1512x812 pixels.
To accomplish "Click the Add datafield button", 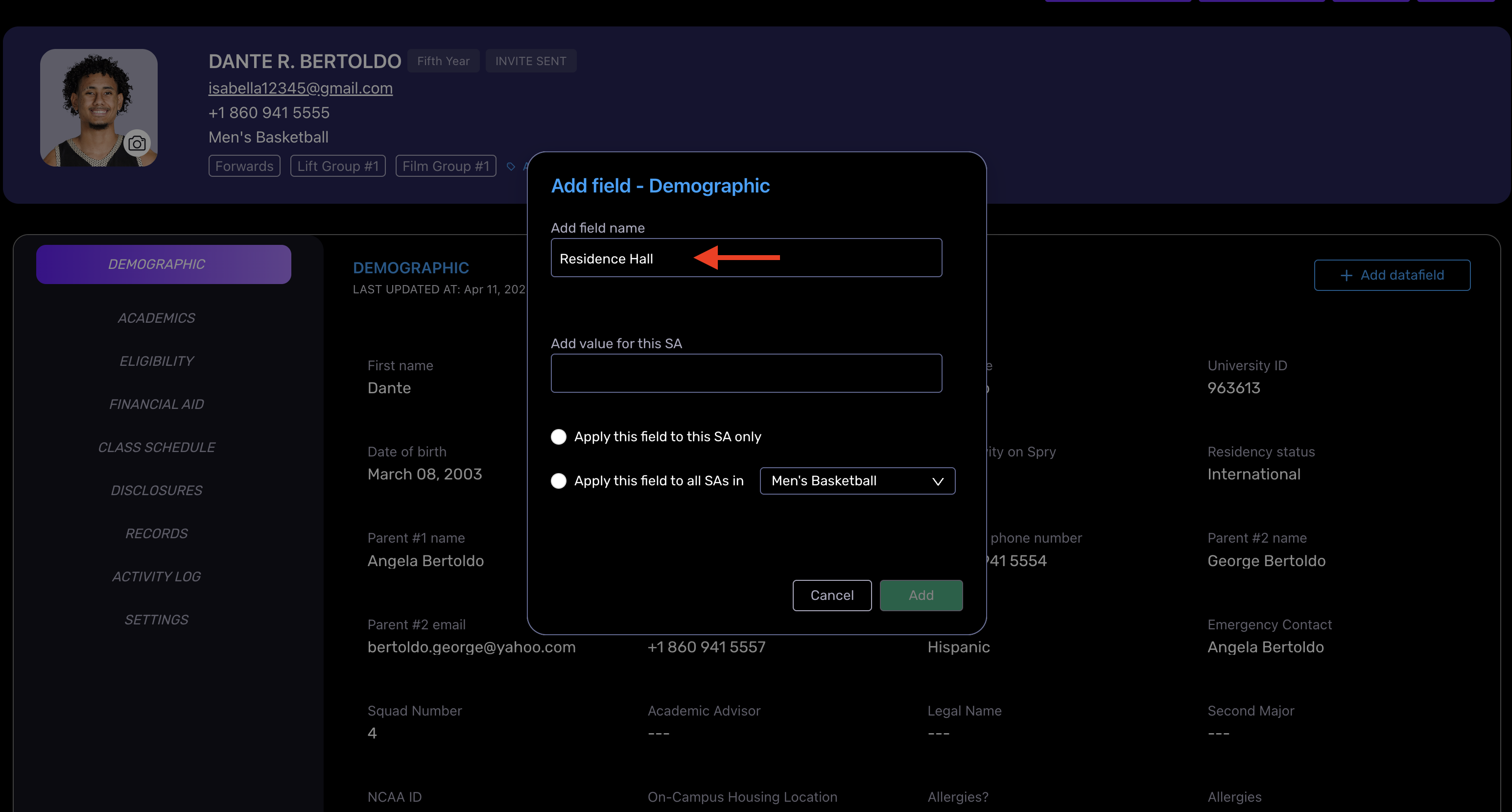I will click(x=1392, y=275).
